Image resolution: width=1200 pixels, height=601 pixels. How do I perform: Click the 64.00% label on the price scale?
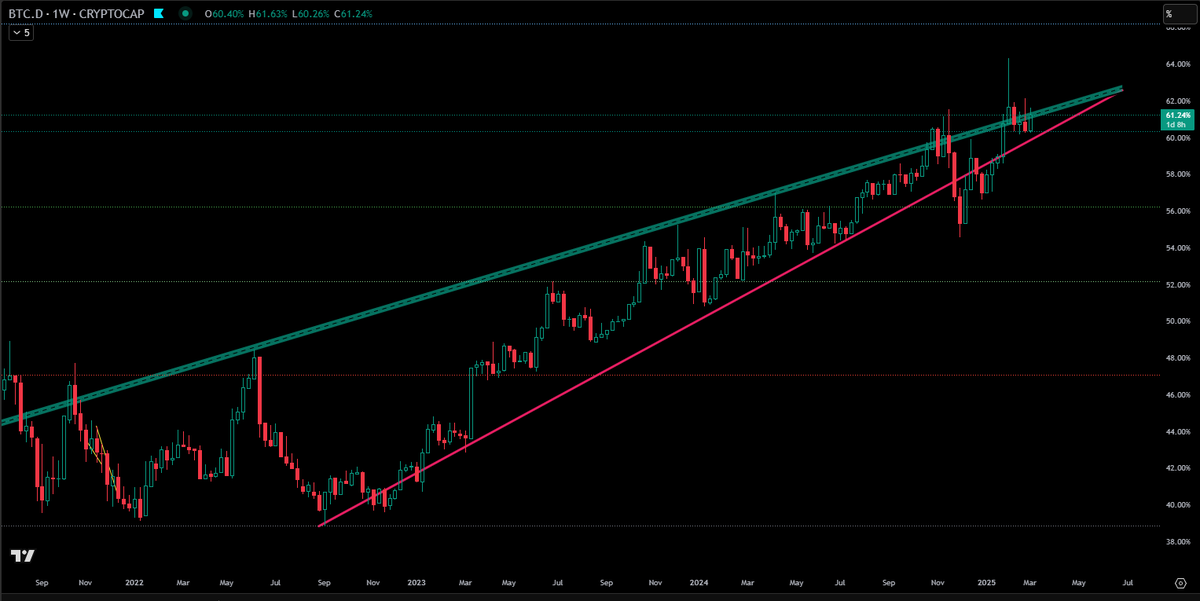(x=1178, y=64)
